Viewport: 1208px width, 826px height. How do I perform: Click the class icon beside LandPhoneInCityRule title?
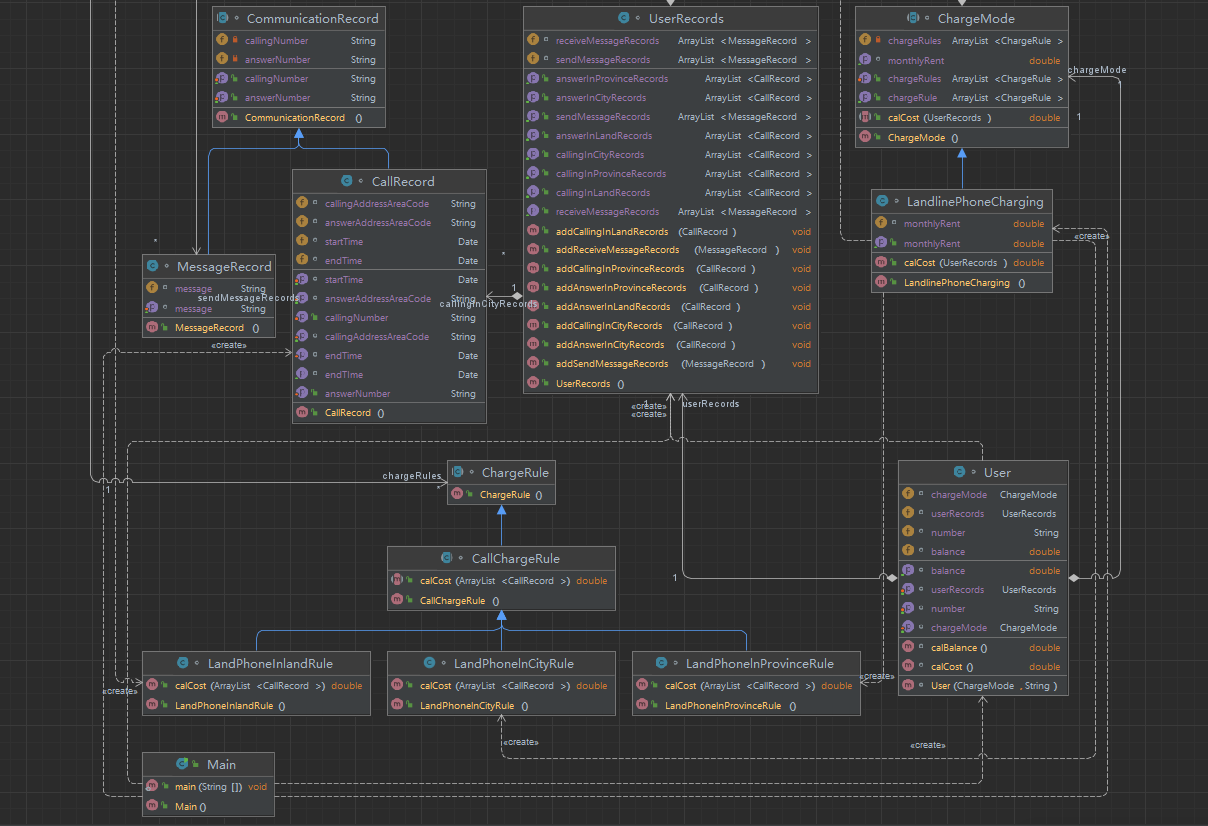coord(430,663)
